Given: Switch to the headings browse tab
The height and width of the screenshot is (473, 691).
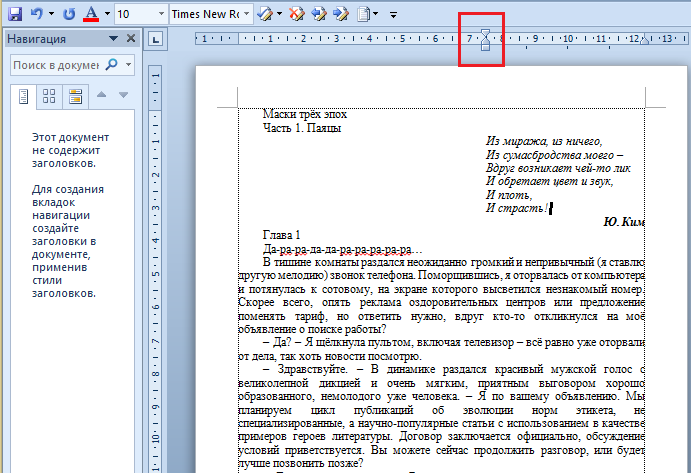Looking at the screenshot, I should 24,96.
